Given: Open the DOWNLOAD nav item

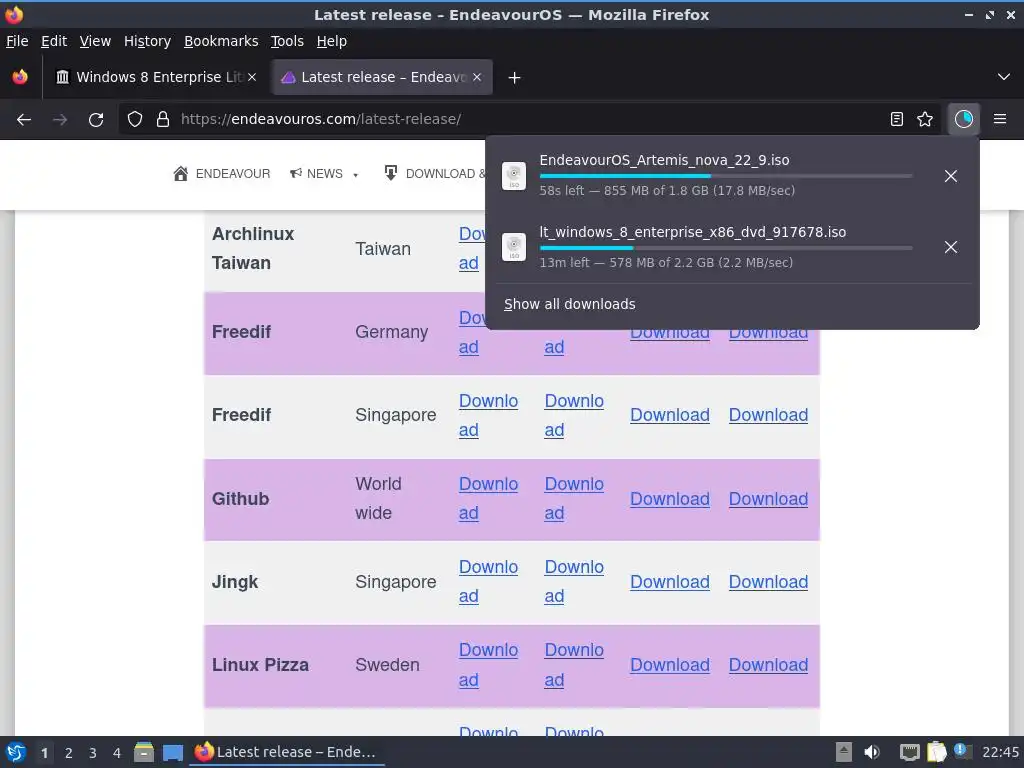Looking at the screenshot, I should pyautogui.click(x=434, y=174).
